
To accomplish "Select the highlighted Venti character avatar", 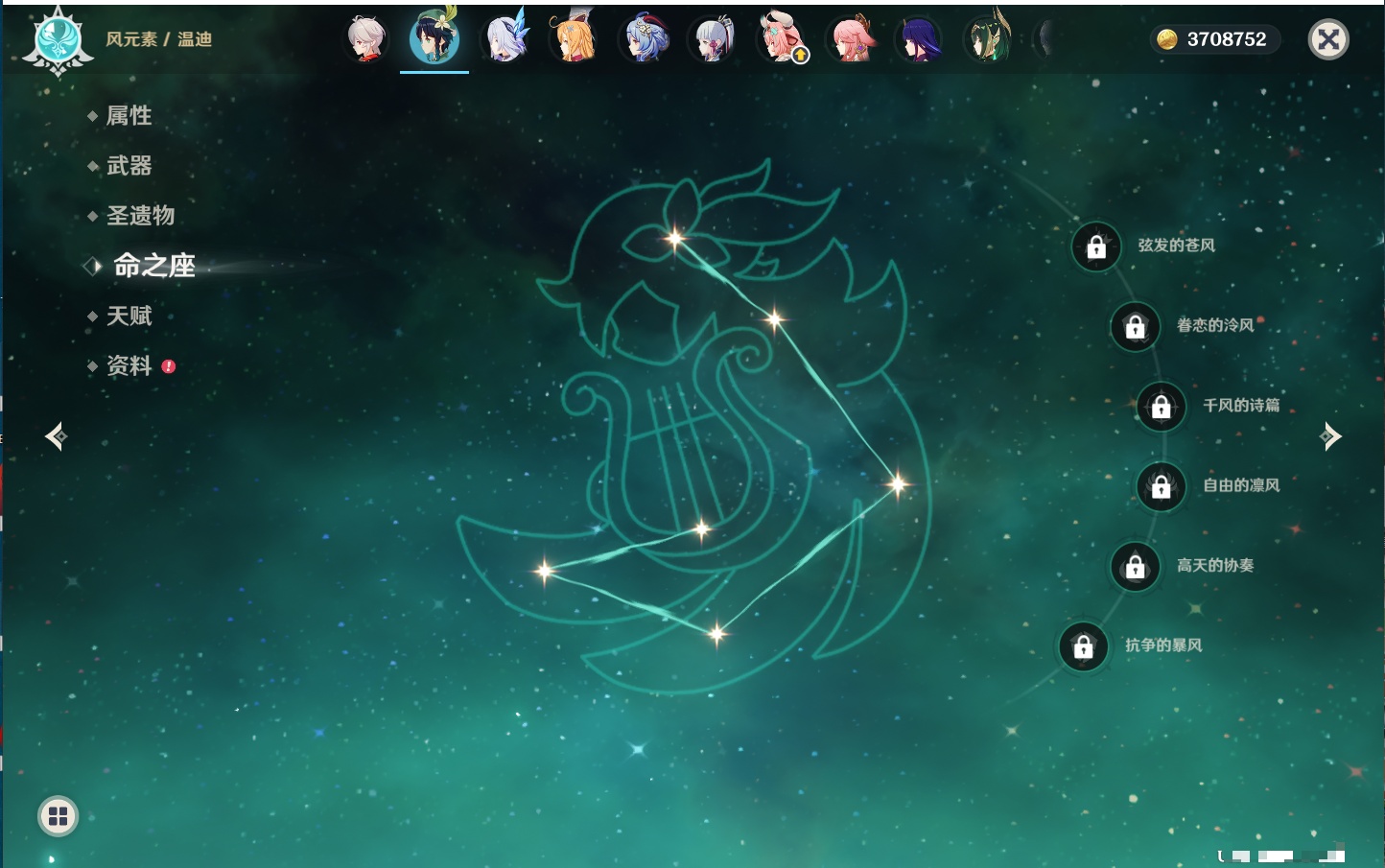I will (x=434, y=39).
